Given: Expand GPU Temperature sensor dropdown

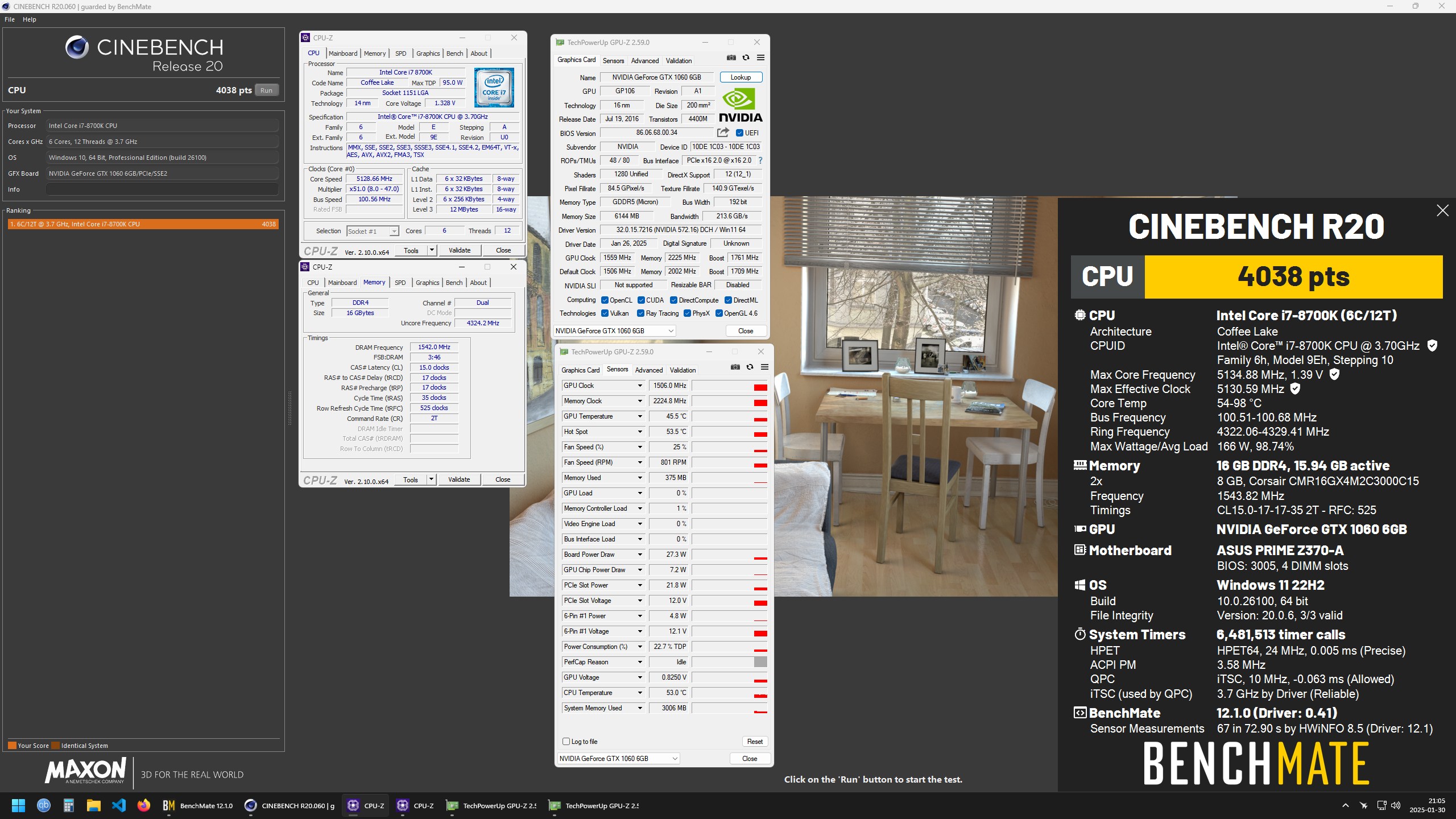Looking at the screenshot, I should pos(640,416).
